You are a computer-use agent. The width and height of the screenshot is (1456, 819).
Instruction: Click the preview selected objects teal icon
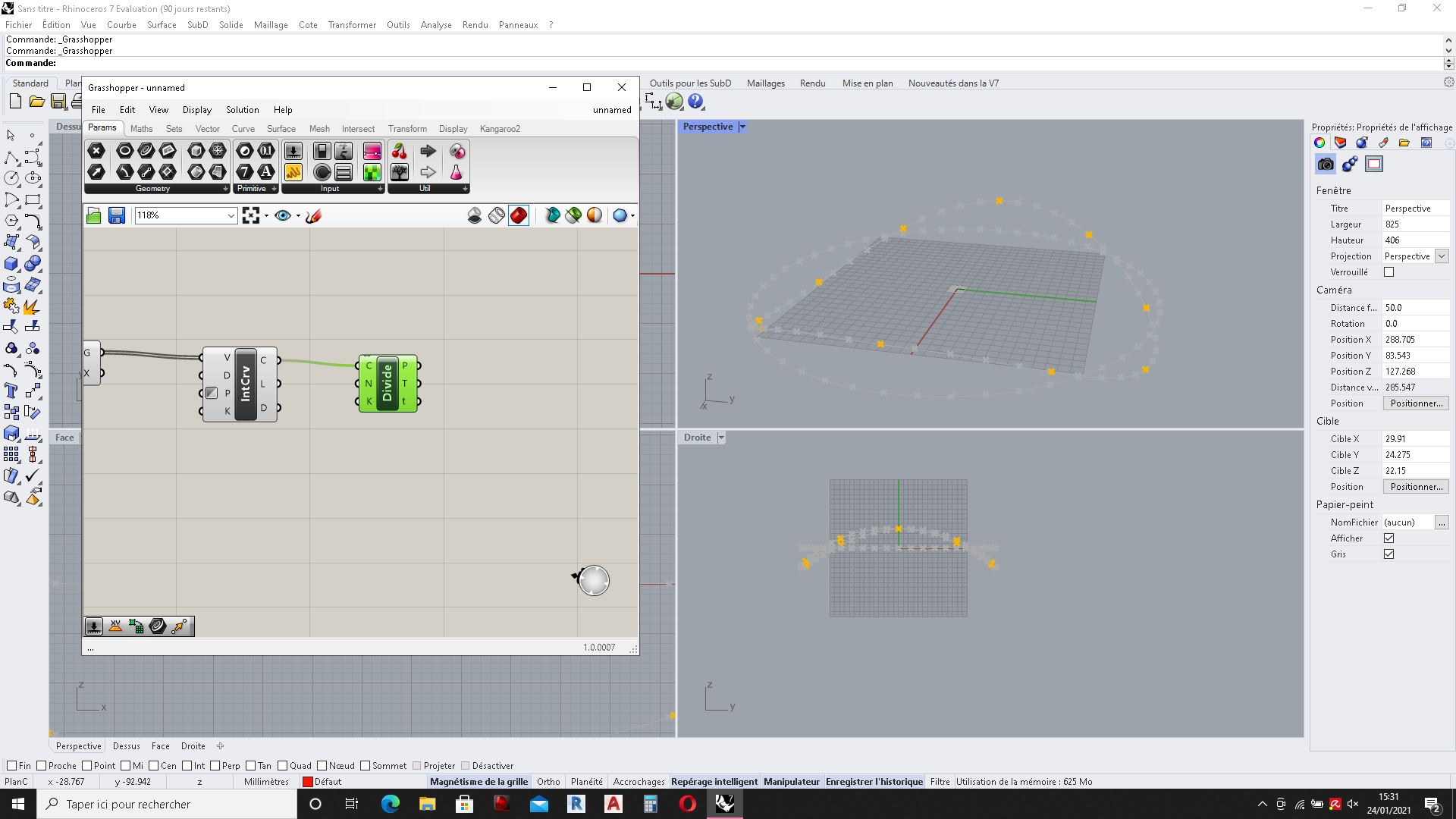click(x=552, y=216)
